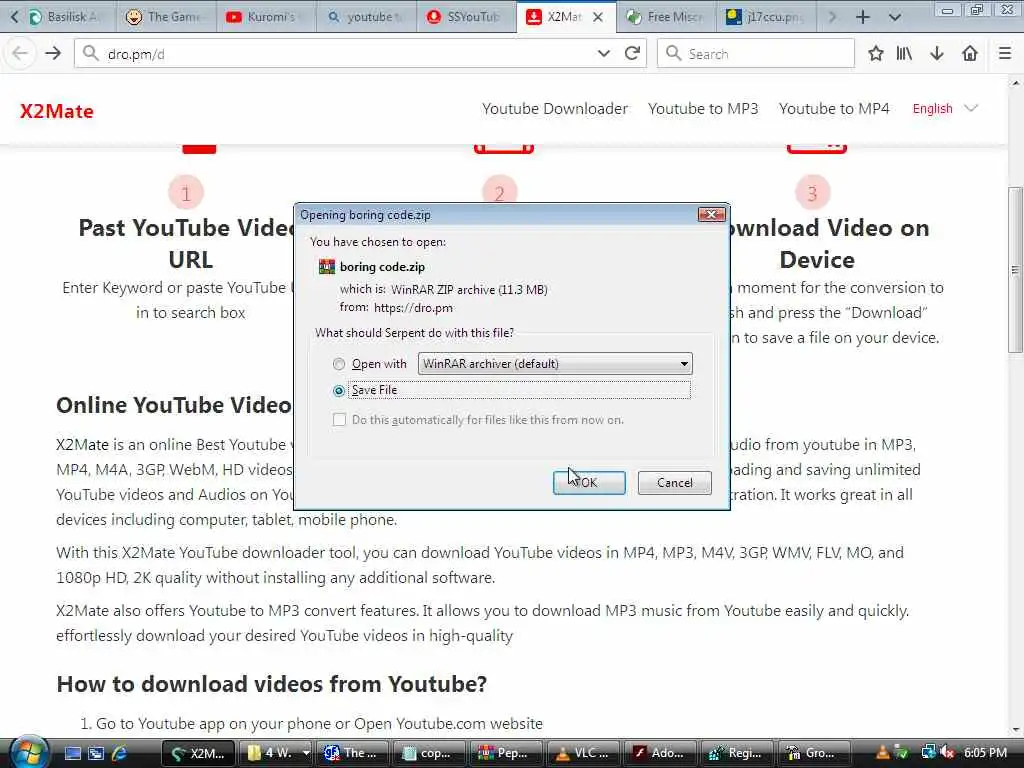The height and width of the screenshot is (768, 1024).
Task: Switch to the j17ccu.png tab
Action: coord(766,17)
